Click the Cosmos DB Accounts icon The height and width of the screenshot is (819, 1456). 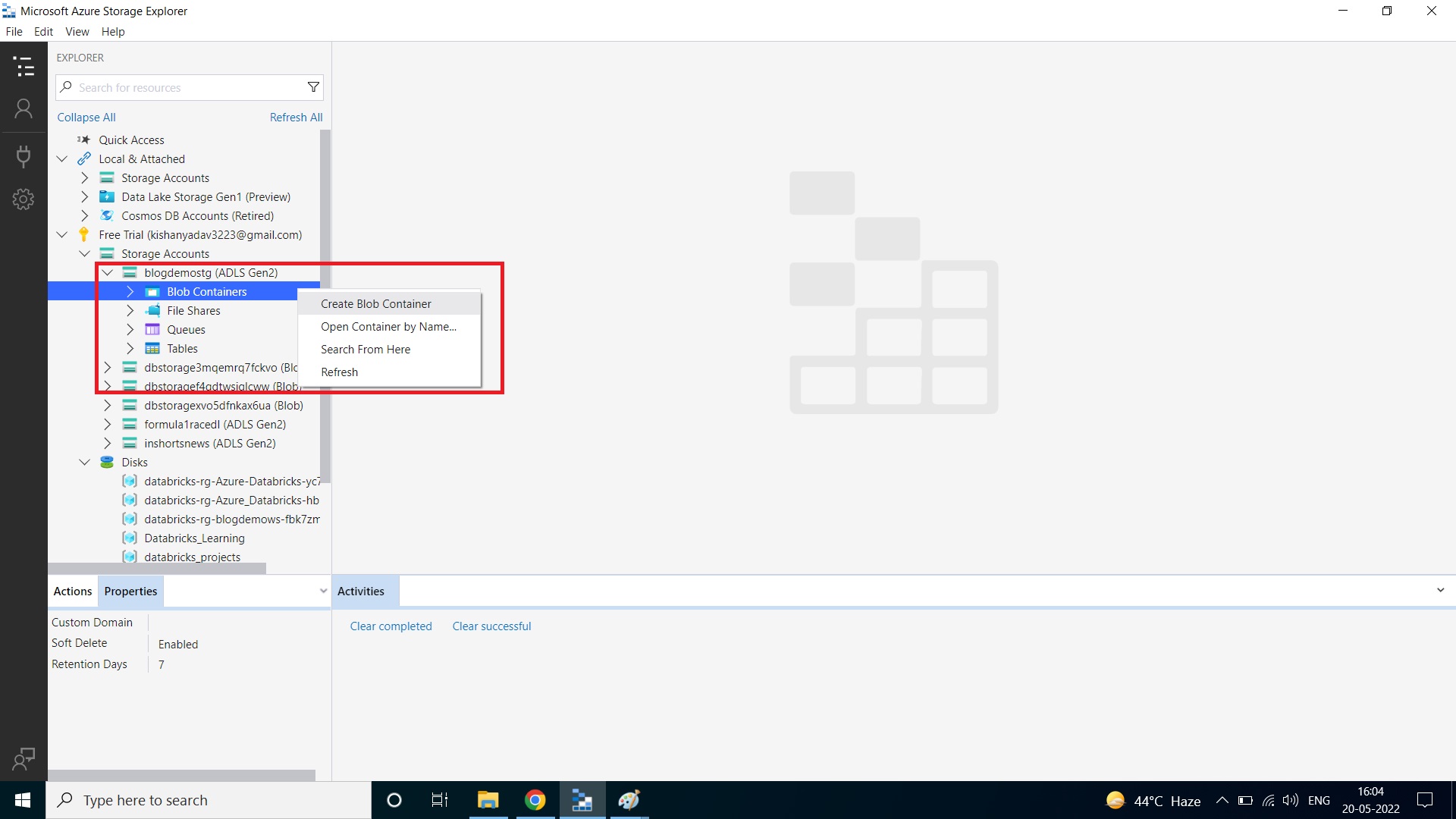click(107, 215)
